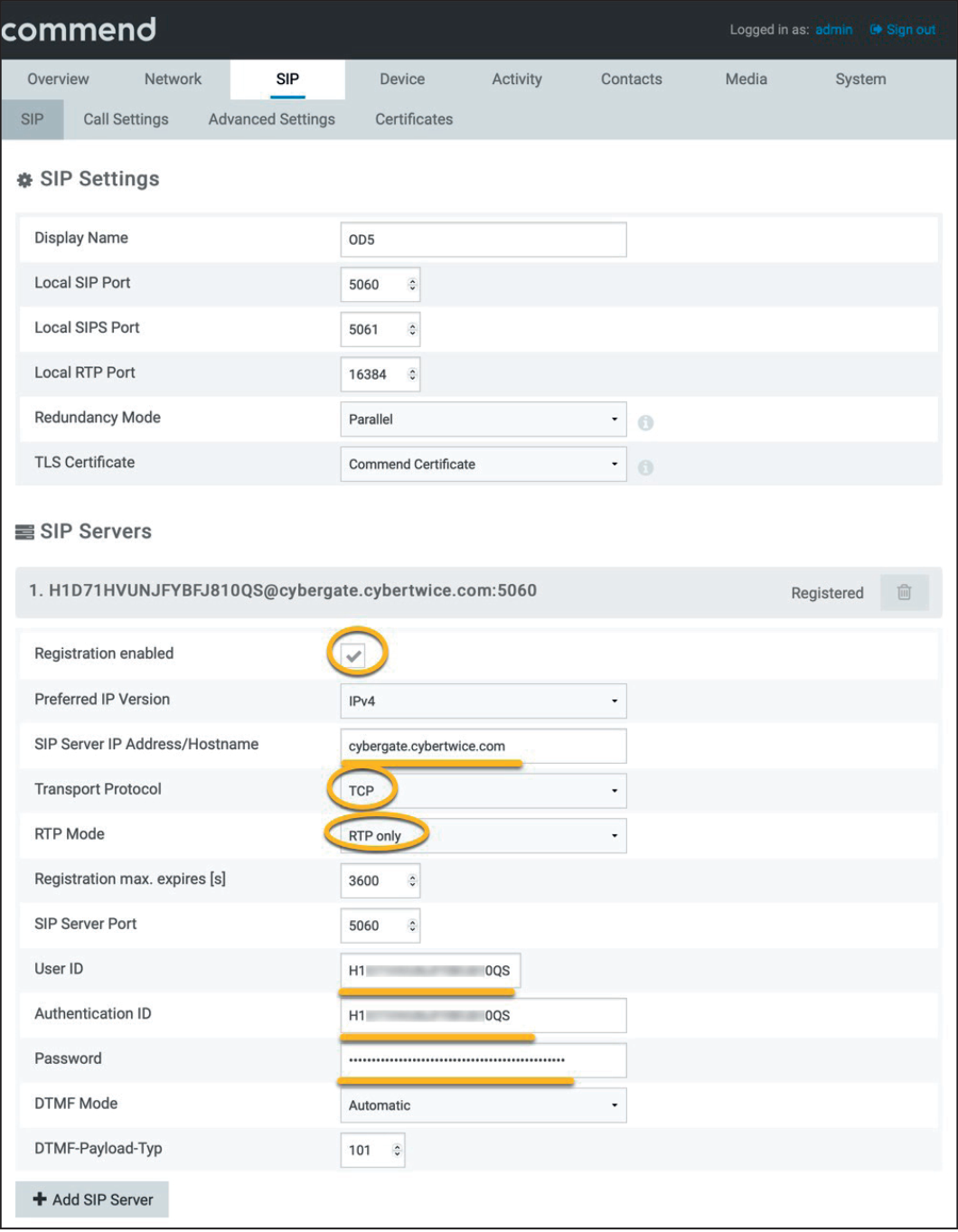
Task: Expand the Transport Protocol dropdown
Action: pyautogui.click(x=483, y=791)
